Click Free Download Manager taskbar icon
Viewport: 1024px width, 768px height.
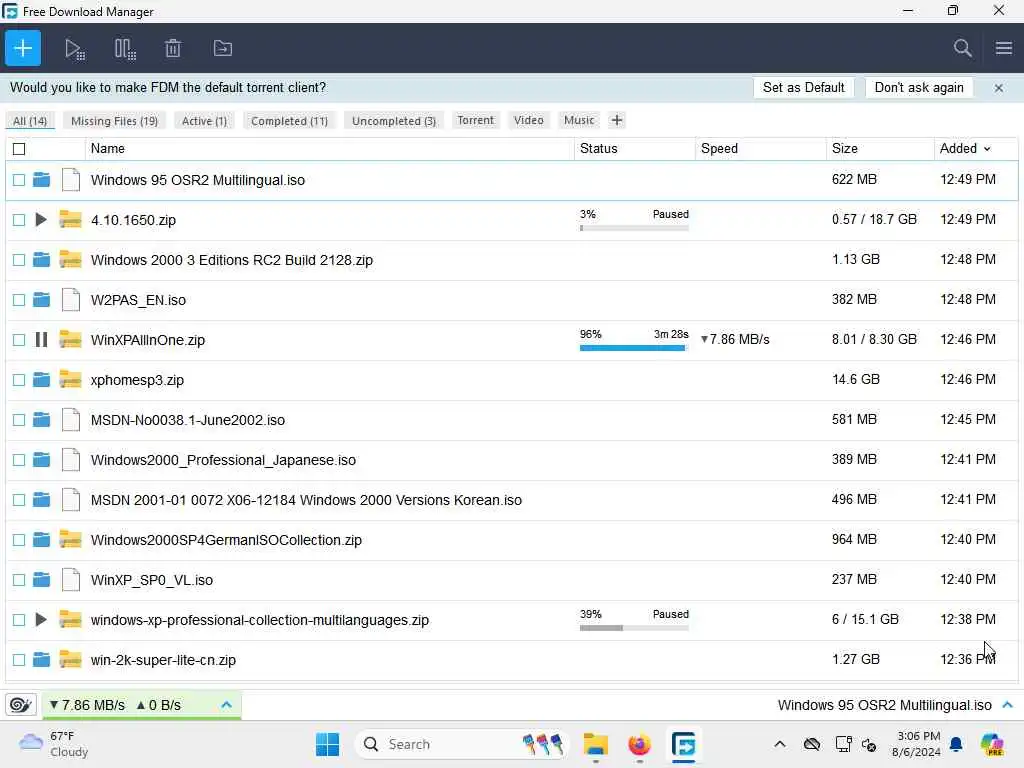683,744
